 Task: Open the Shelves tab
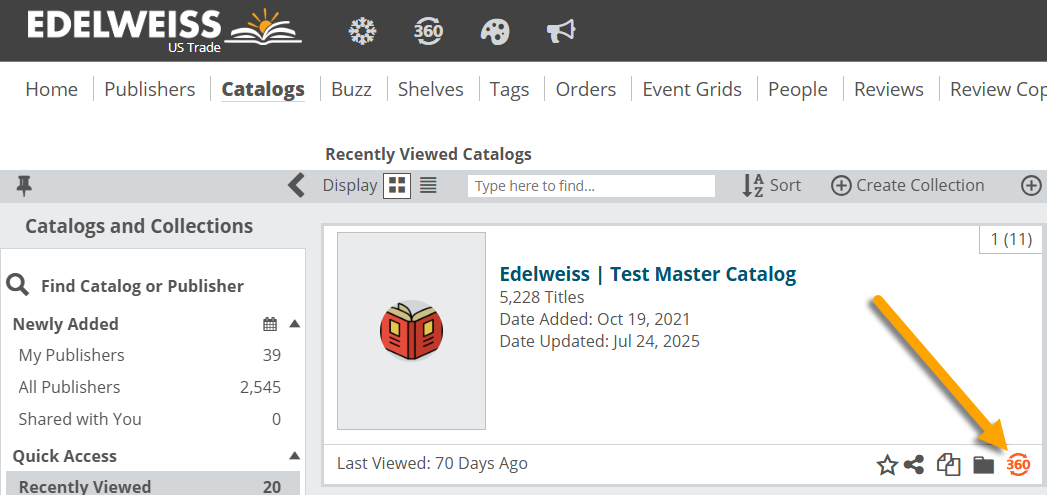431,89
